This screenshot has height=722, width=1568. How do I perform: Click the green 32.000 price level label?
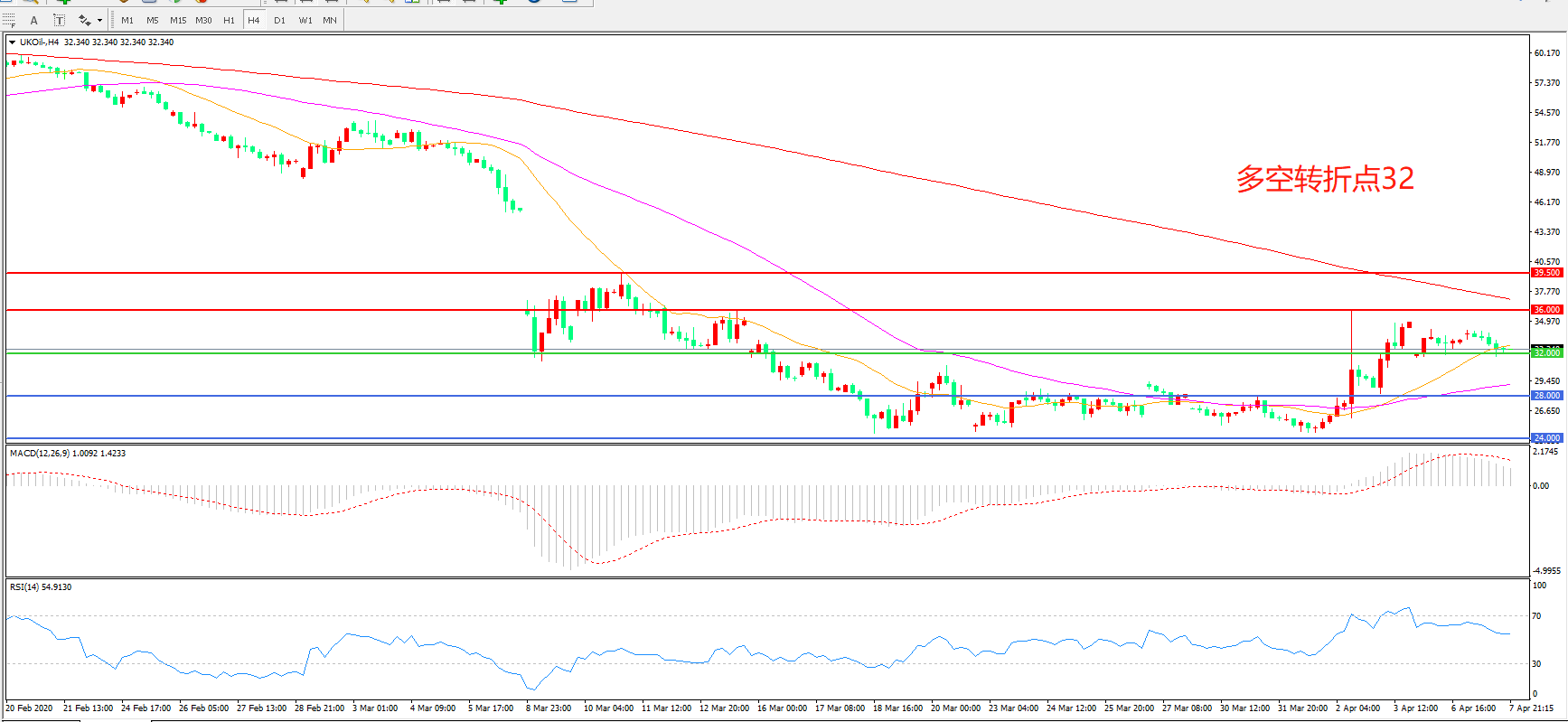tap(1546, 353)
